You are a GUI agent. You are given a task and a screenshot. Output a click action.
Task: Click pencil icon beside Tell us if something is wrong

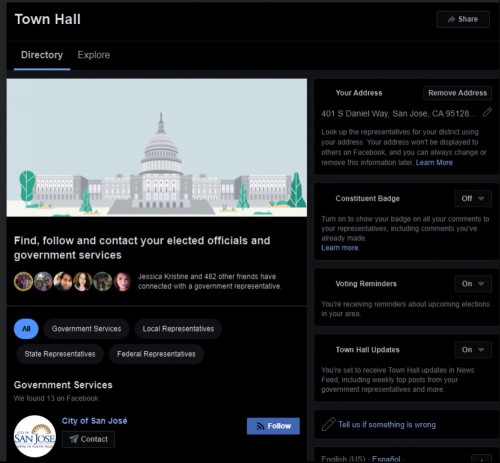click(x=328, y=424)
